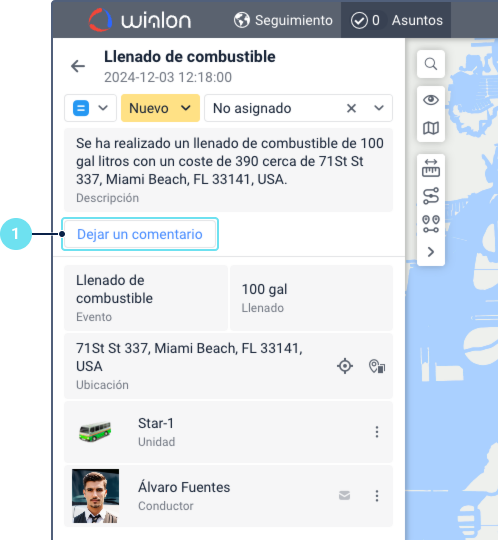Open Star-1 unit options menu

[x=377, y=432]
